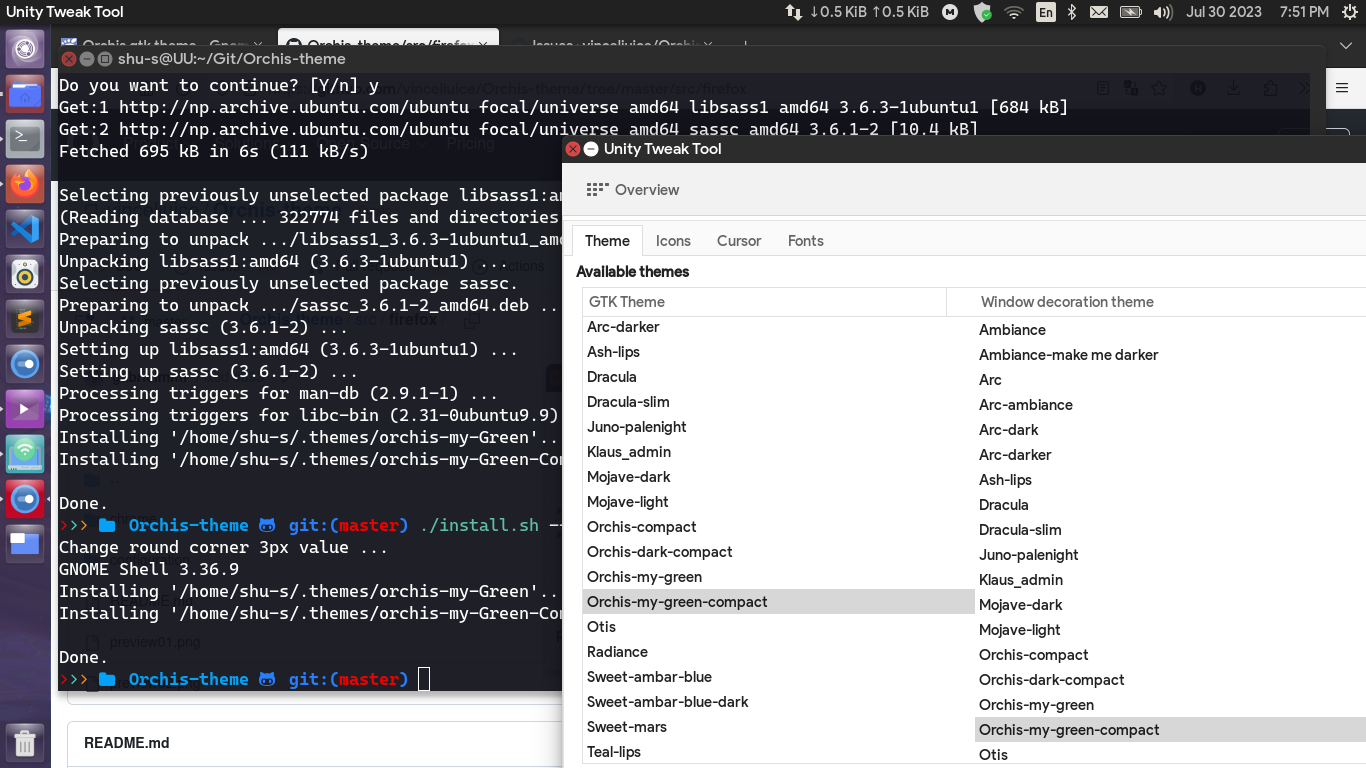Switch to the Icons tab
This screenshot has width=1366, height=768.
click(x=673, y=240)
